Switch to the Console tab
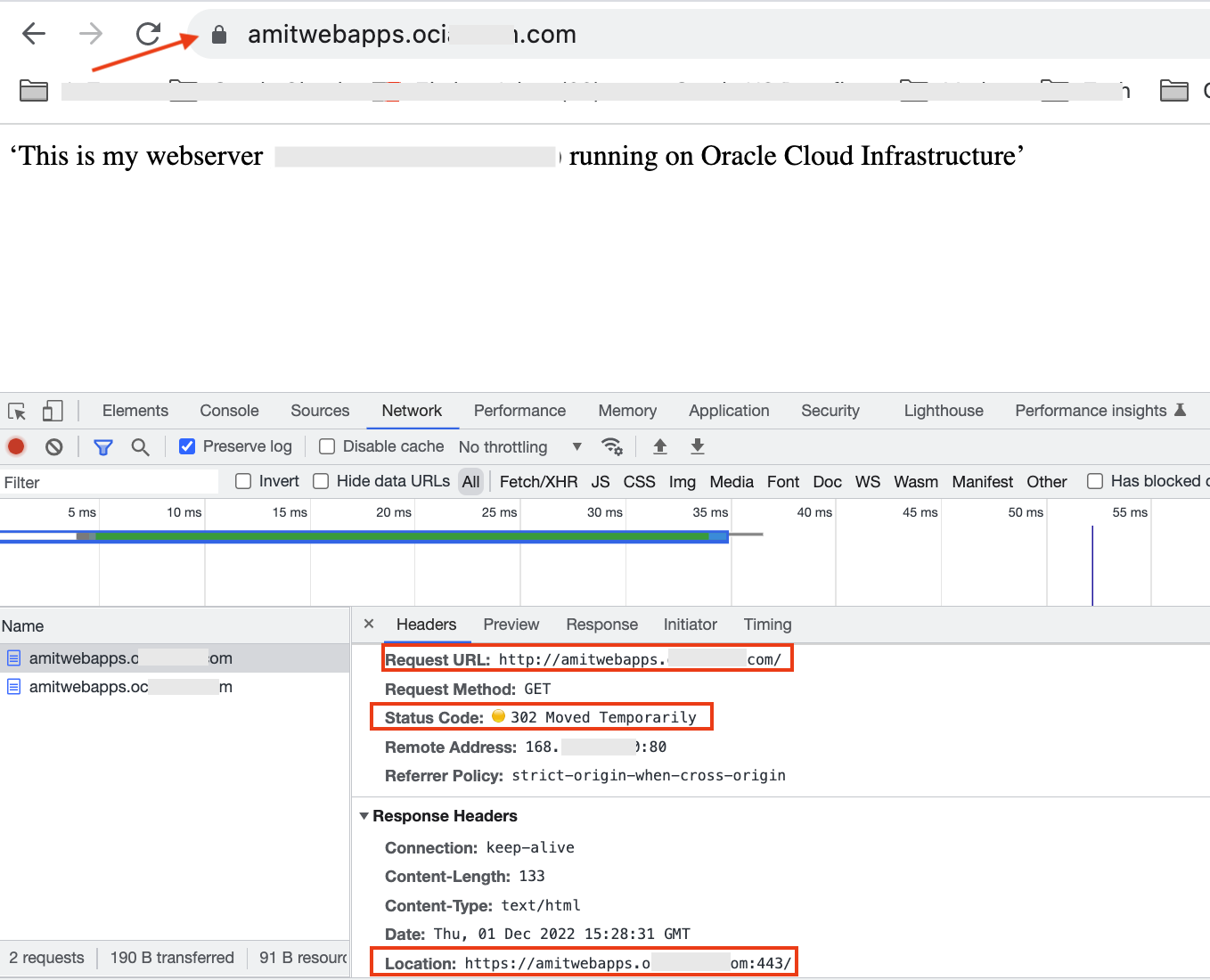Image resolution: width=1210 pixels, height=980 pixels. pos(229,411)
